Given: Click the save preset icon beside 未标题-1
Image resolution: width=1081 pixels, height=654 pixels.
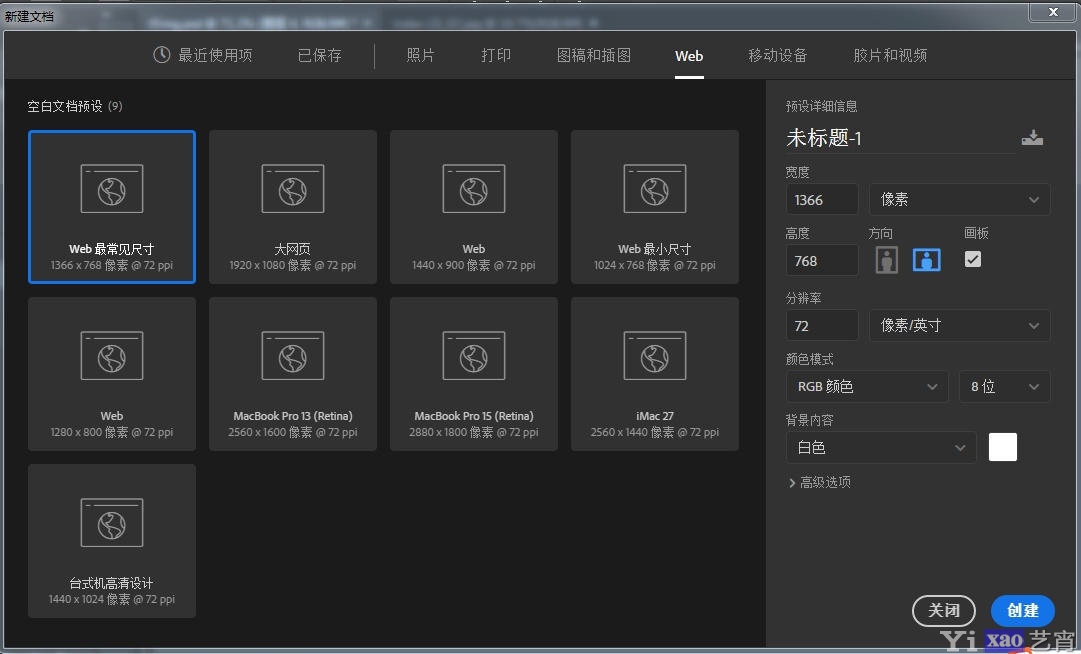Looking at the screenshot, I should pyautogui.click(x=1032, y=138).
